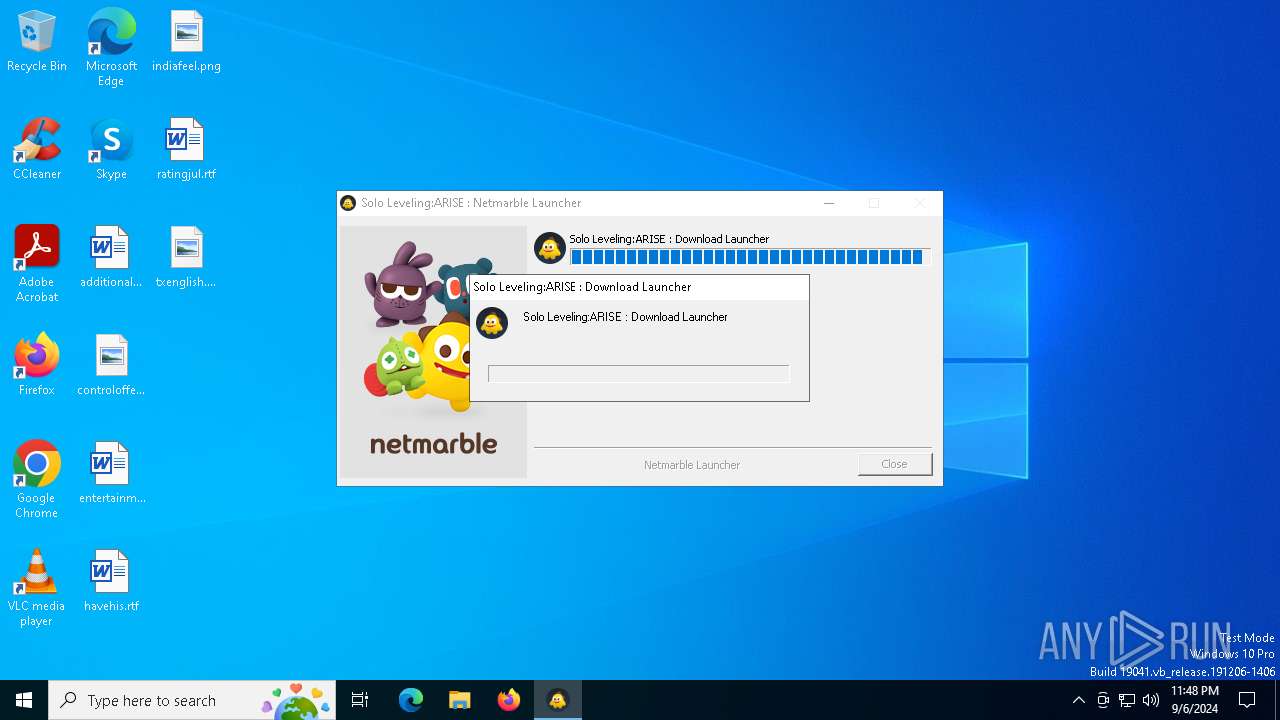This screenshot has width=1280, height=720.
Task: Click the Netmarble icon in launcher title bar
Action: pyautogui.click(x=348, y=203)
